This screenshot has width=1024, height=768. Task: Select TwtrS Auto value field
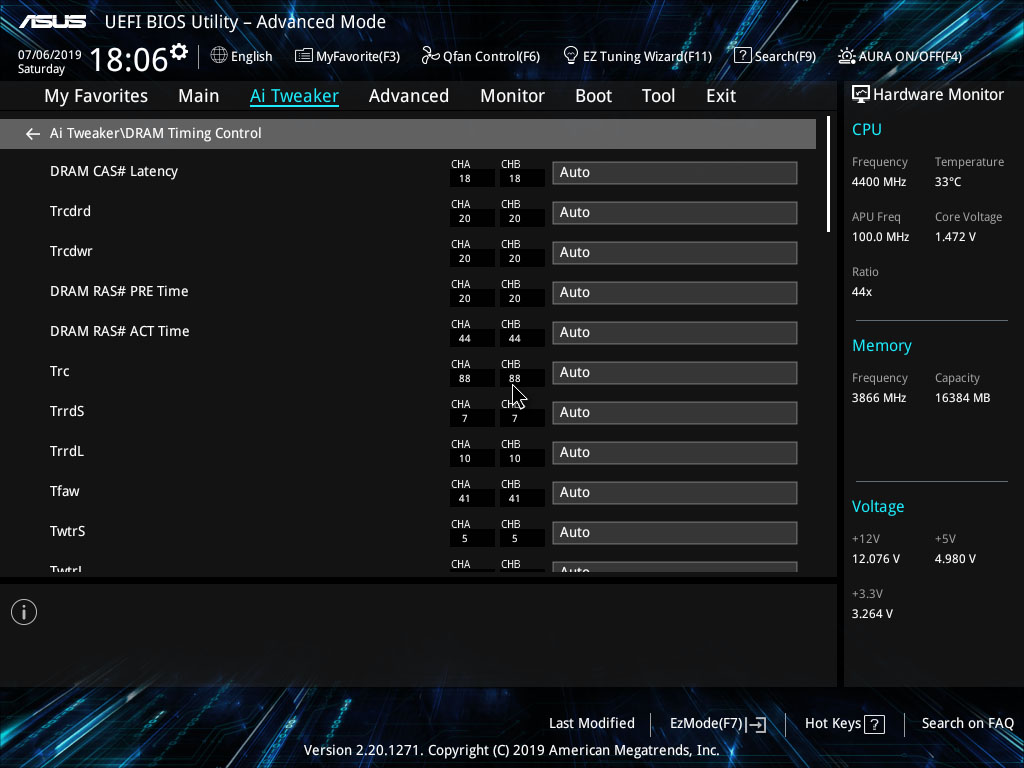[675, 533]
